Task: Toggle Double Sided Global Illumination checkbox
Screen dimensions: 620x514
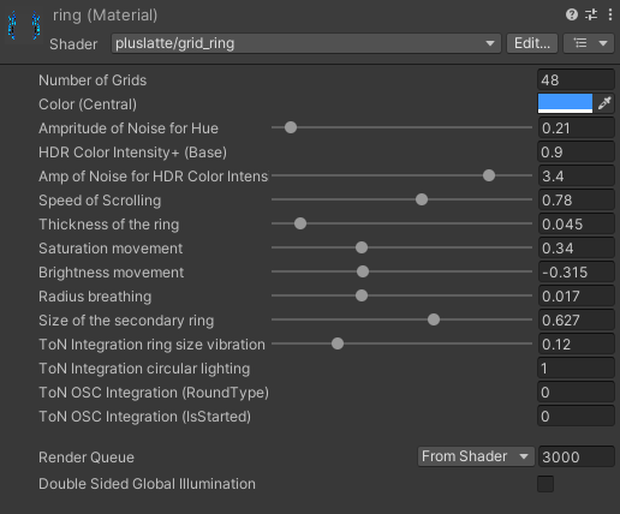Action: [x=545, y=484]
